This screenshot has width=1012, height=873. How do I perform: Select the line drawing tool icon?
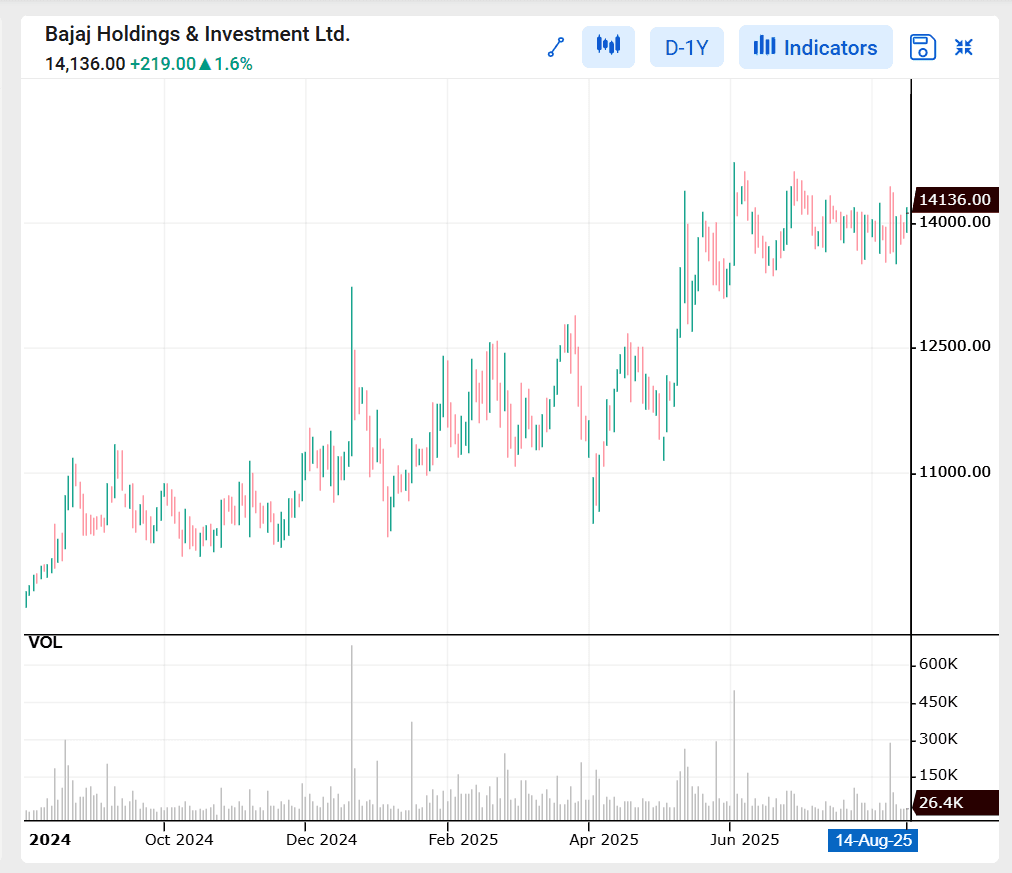click(556, 47)
